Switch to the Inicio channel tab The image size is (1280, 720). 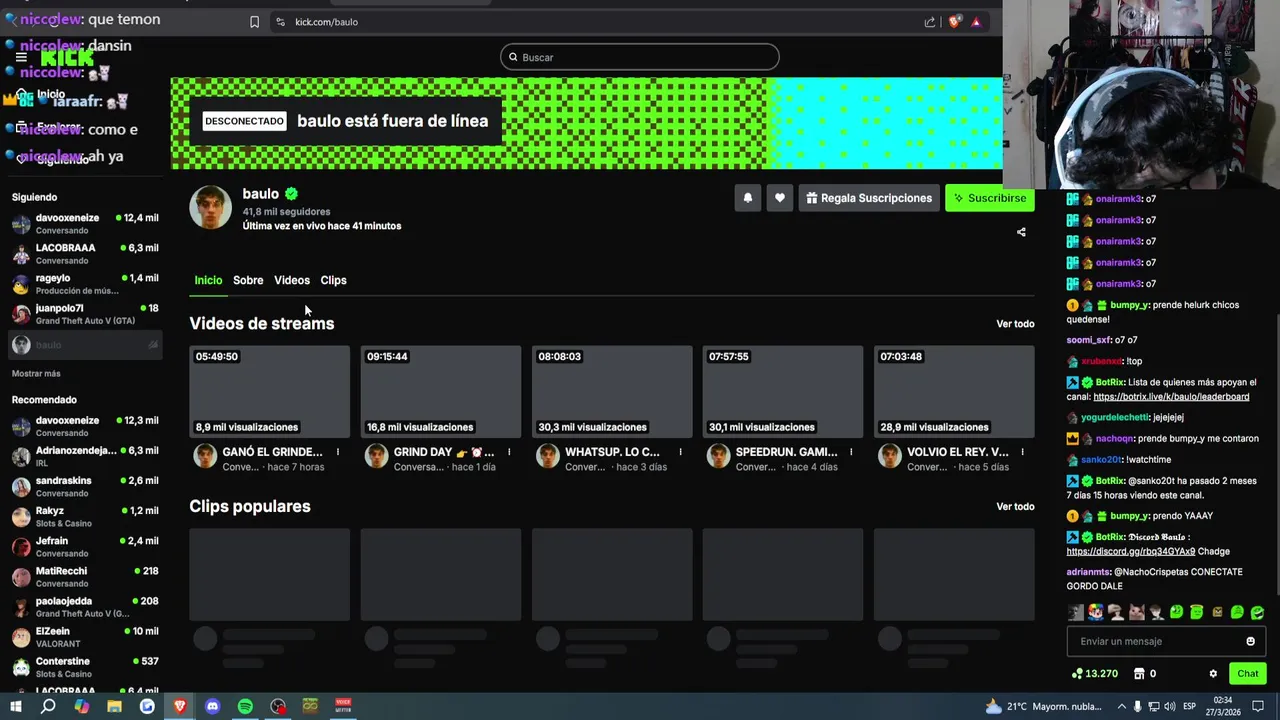(x=208, y=280)
